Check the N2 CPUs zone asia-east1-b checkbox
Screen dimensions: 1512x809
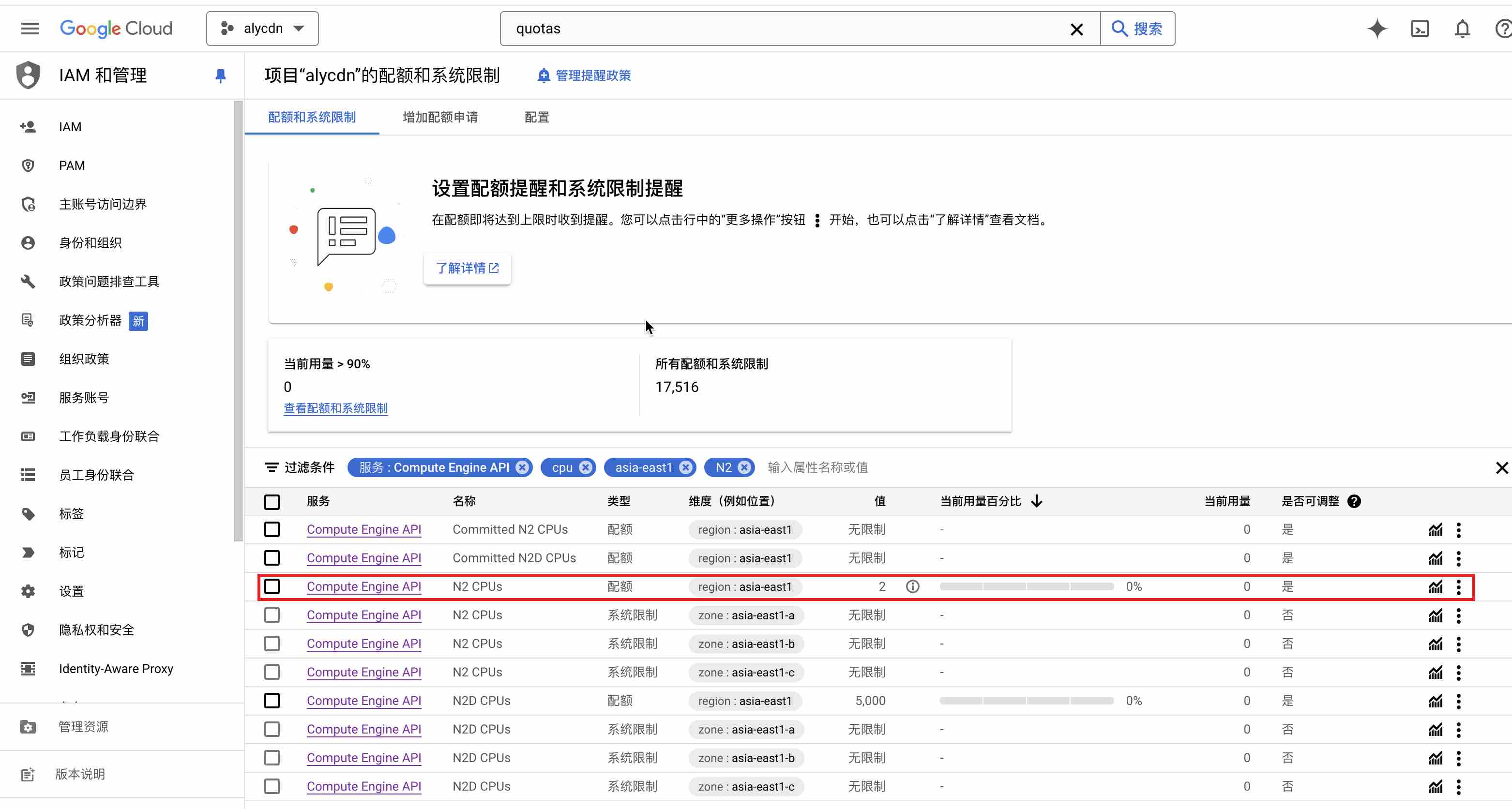pos(272,644)
